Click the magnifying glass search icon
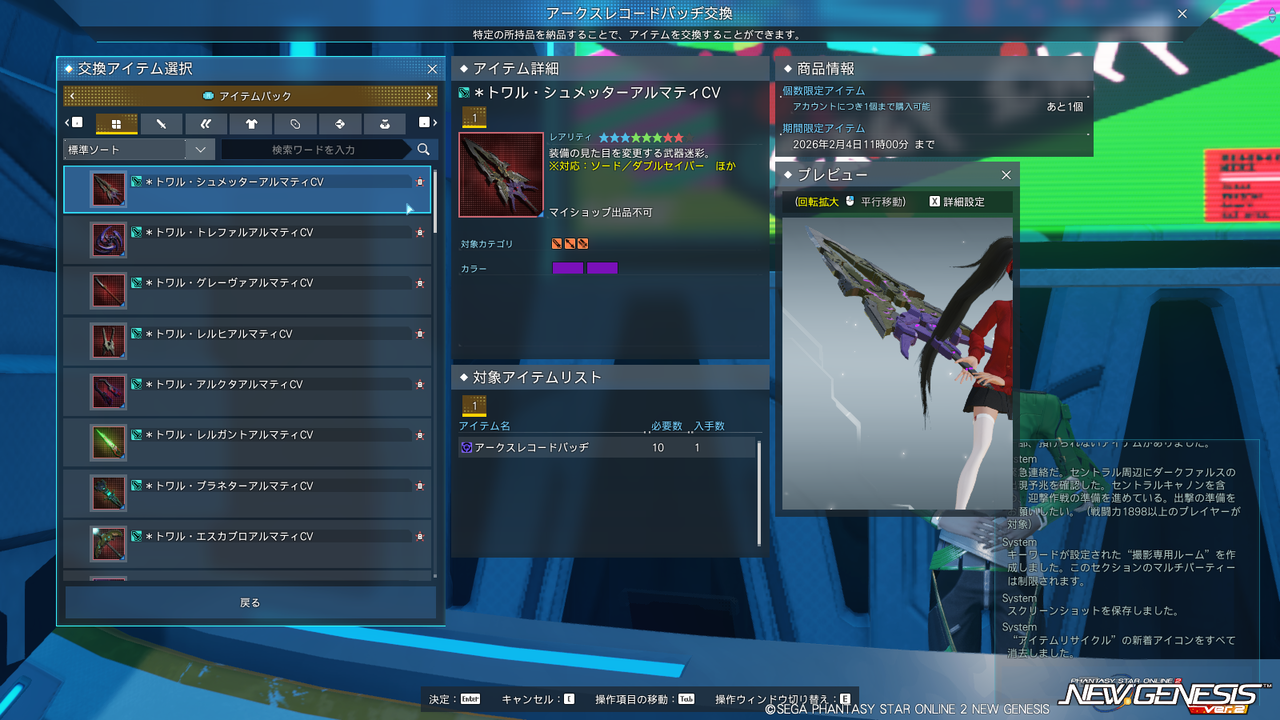 [x=424, y=149]
